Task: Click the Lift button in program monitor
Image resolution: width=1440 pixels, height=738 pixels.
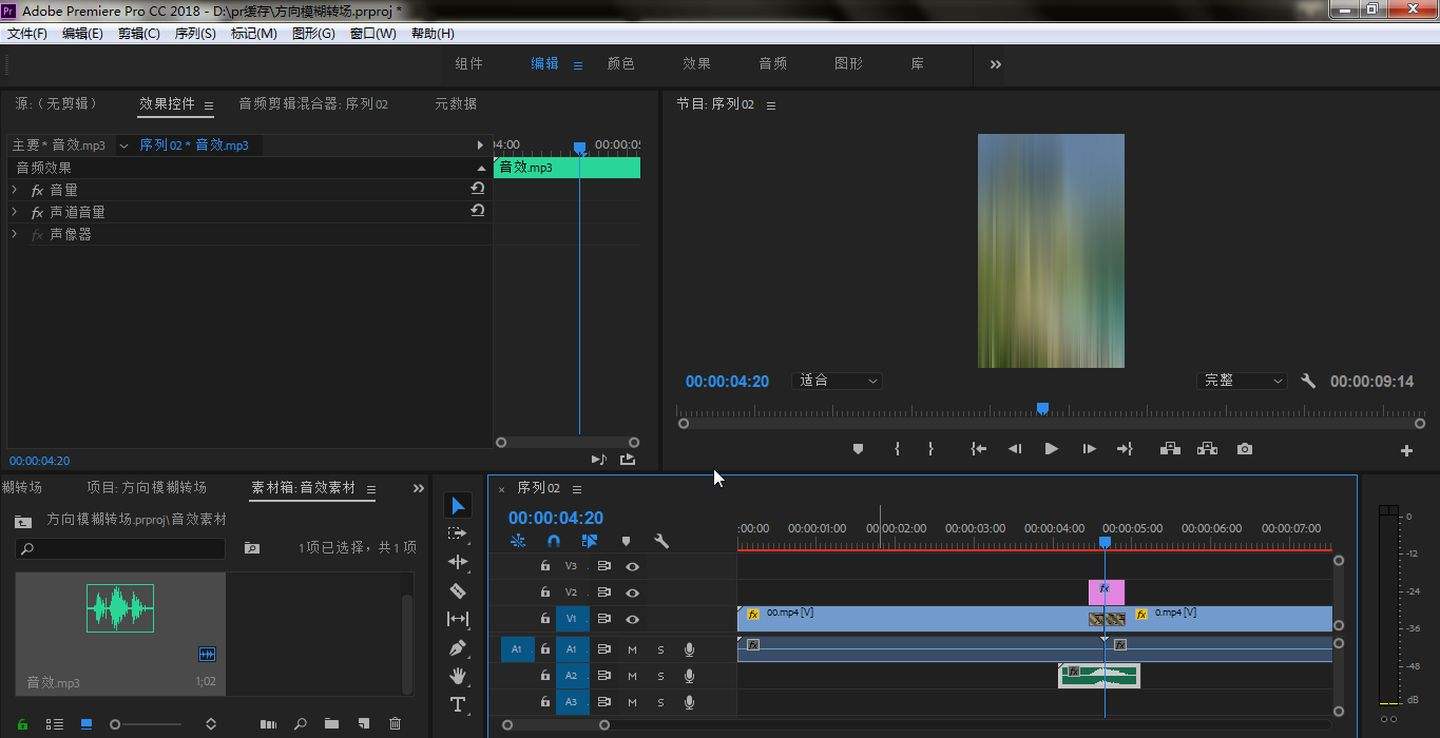Action: coord(1170,449)
